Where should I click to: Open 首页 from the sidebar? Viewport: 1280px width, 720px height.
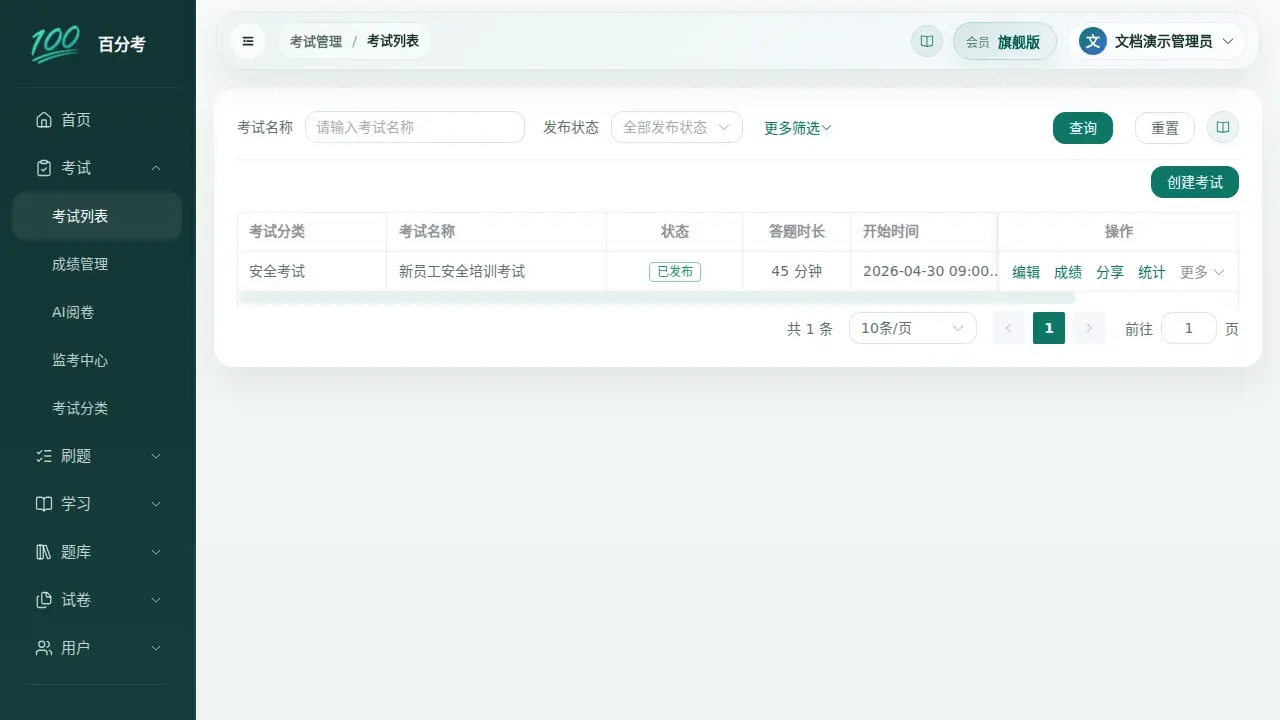click(98, 120)
